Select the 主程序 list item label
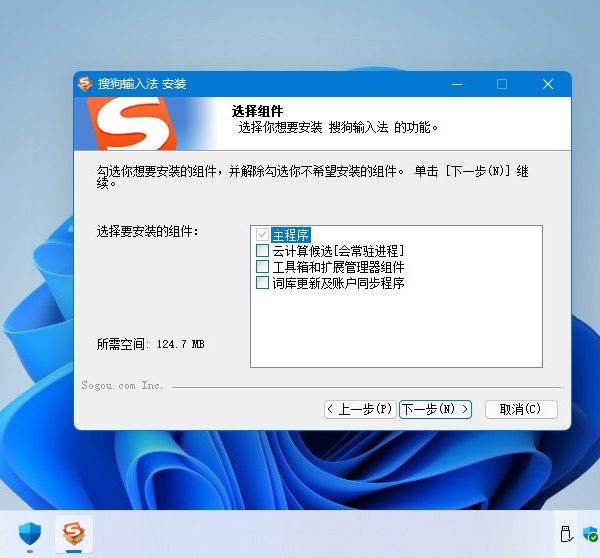Screen dimensions: 600x558 tap(291, 235)
